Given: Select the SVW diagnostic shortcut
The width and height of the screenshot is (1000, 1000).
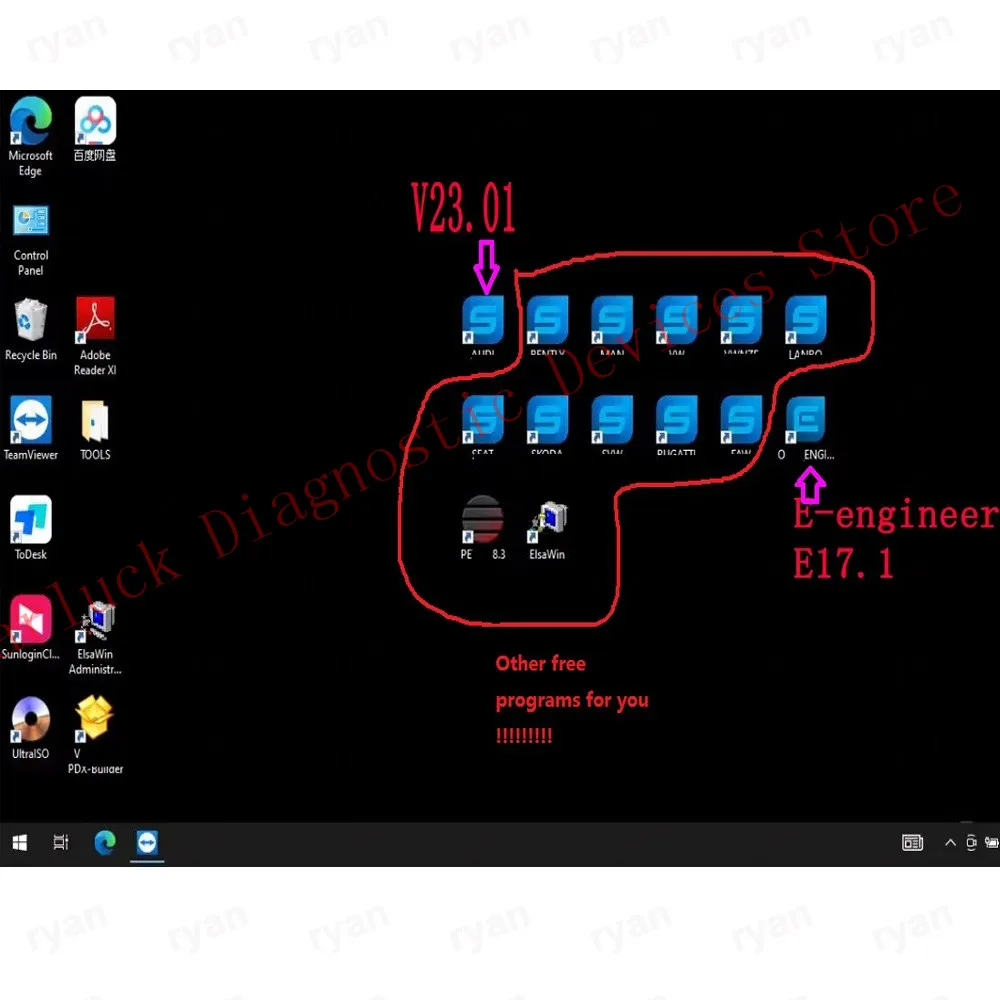Looking at the screenshot, I should [612, 425].
